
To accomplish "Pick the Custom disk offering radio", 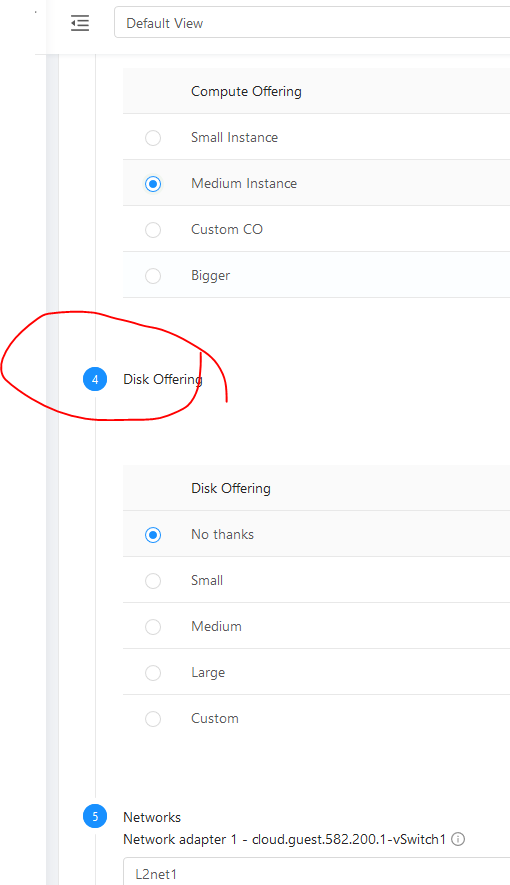I will pos(153,719).
